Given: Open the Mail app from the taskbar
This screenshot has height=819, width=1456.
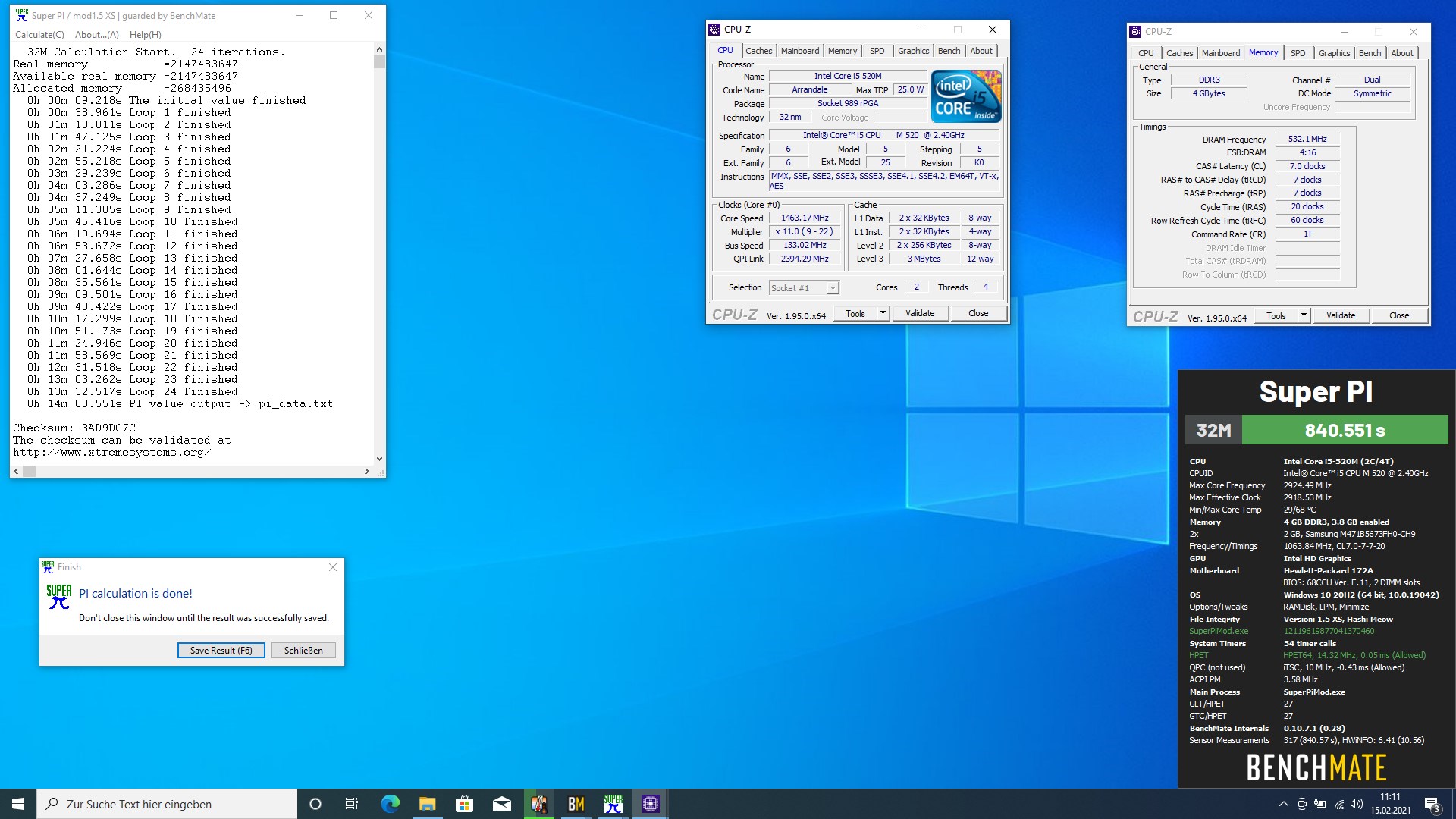Looking at the screenshot, I should [502, 804].
